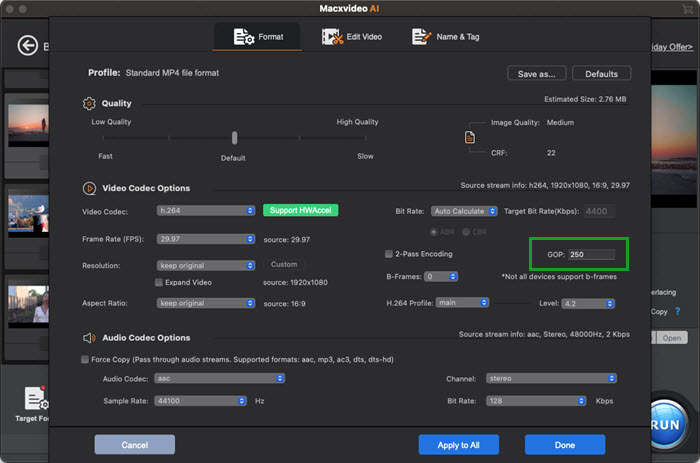Open the Channel stereo dropdown
This screenshot has height=463, width=700.
tap(551, 378)
